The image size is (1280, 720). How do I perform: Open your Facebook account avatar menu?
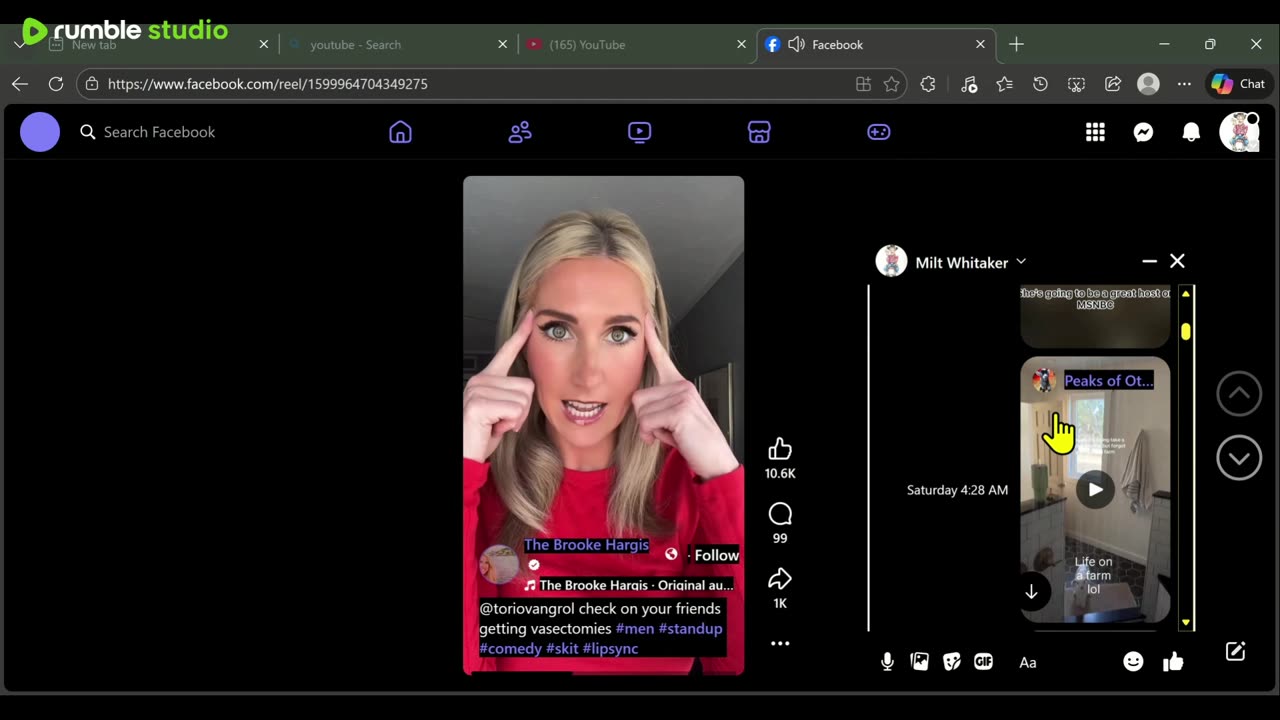click(x=1239, y=132)
